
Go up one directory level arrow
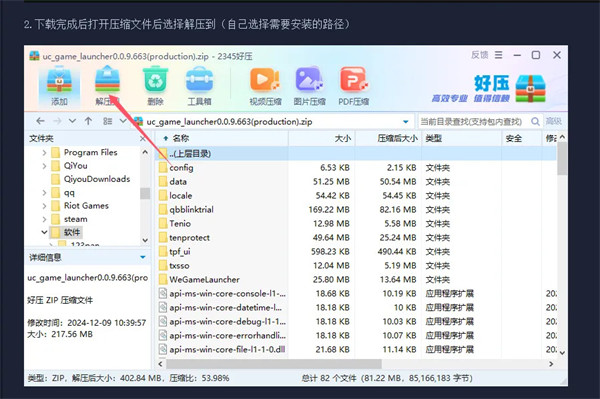(x=88, y=121)
